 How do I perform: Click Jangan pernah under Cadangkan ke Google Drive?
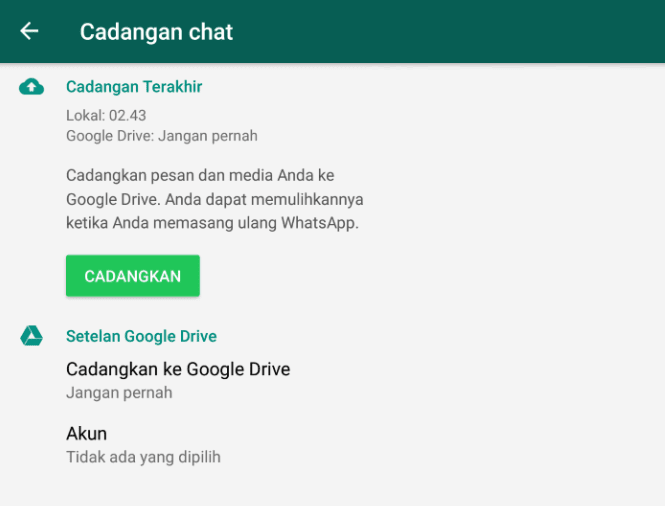point(119,393)
